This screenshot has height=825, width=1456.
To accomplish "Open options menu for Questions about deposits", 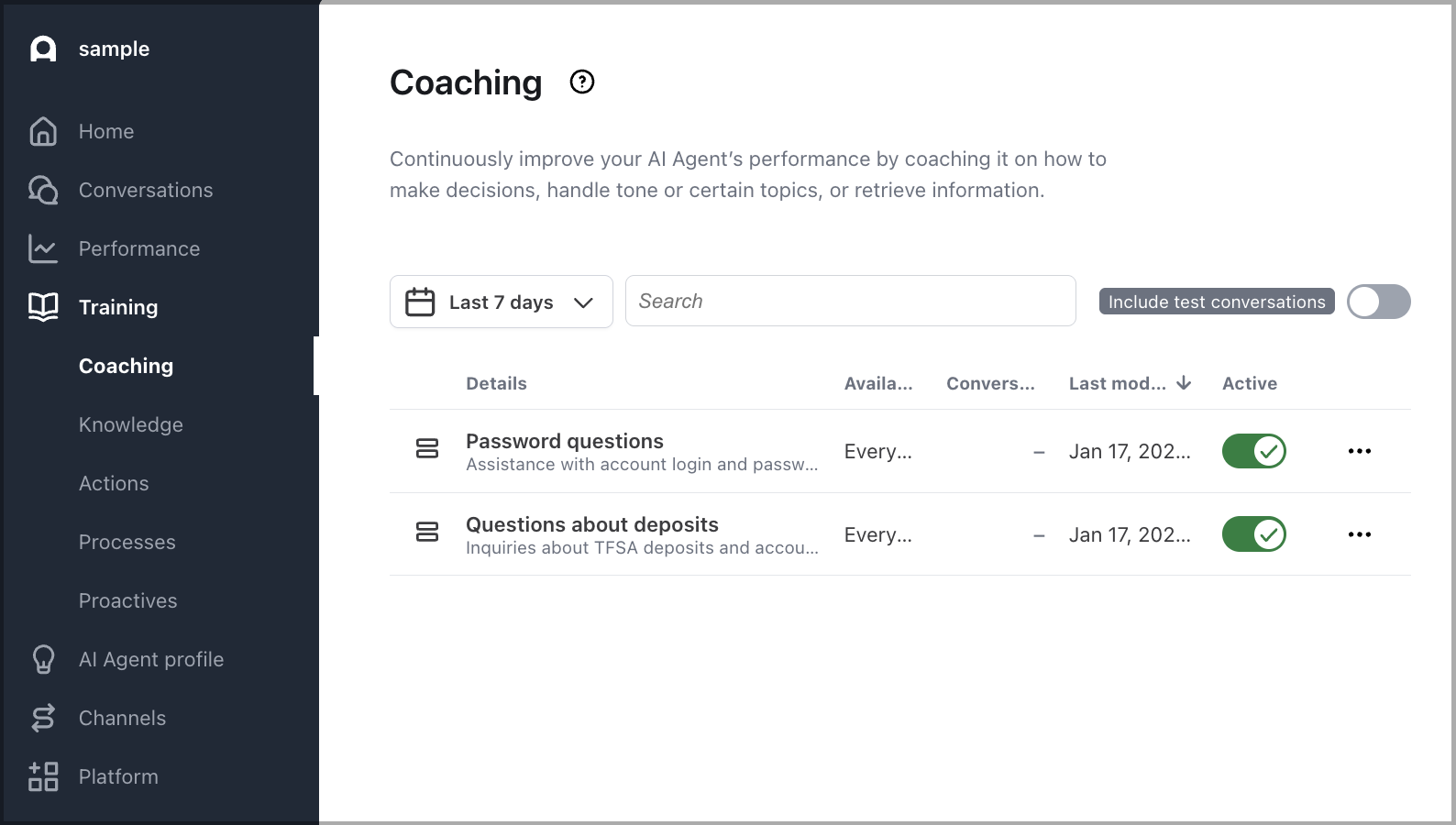I will tap(1360, 534).
